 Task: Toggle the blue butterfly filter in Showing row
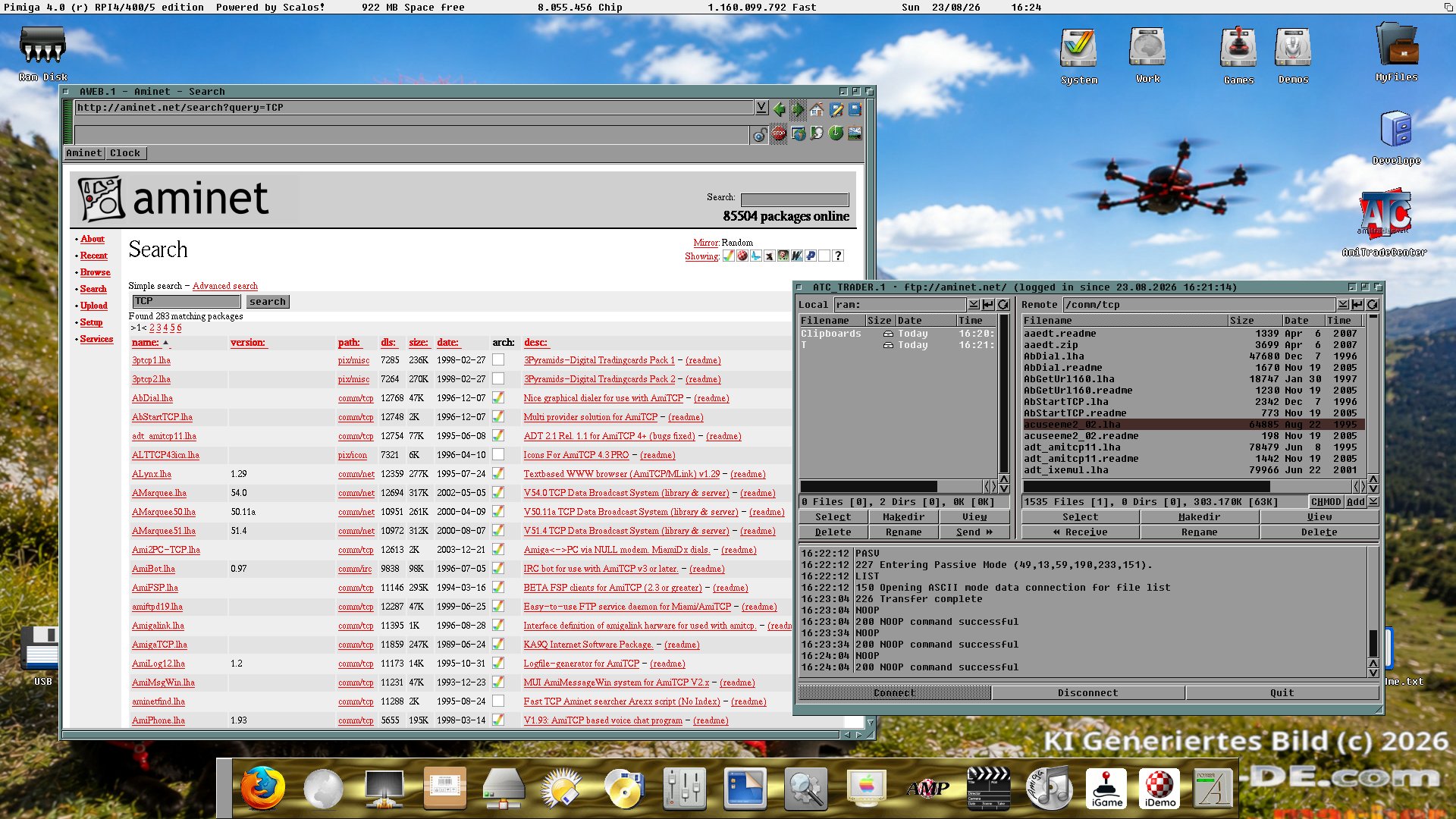pos(756,256)
